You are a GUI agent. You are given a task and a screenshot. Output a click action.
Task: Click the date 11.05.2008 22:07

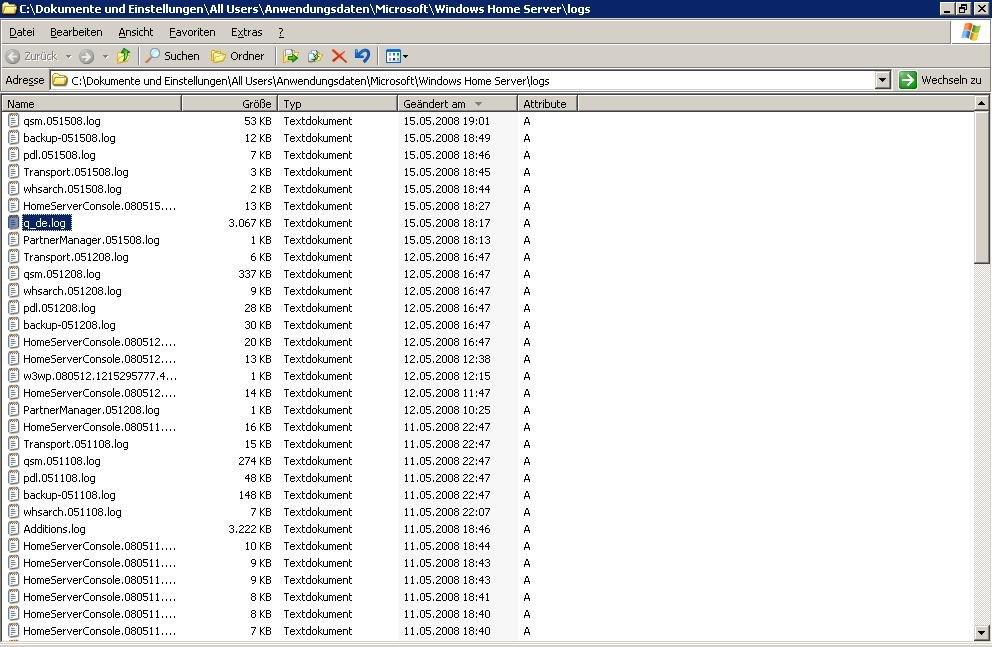pyautogui.click(x=447, y=512)
